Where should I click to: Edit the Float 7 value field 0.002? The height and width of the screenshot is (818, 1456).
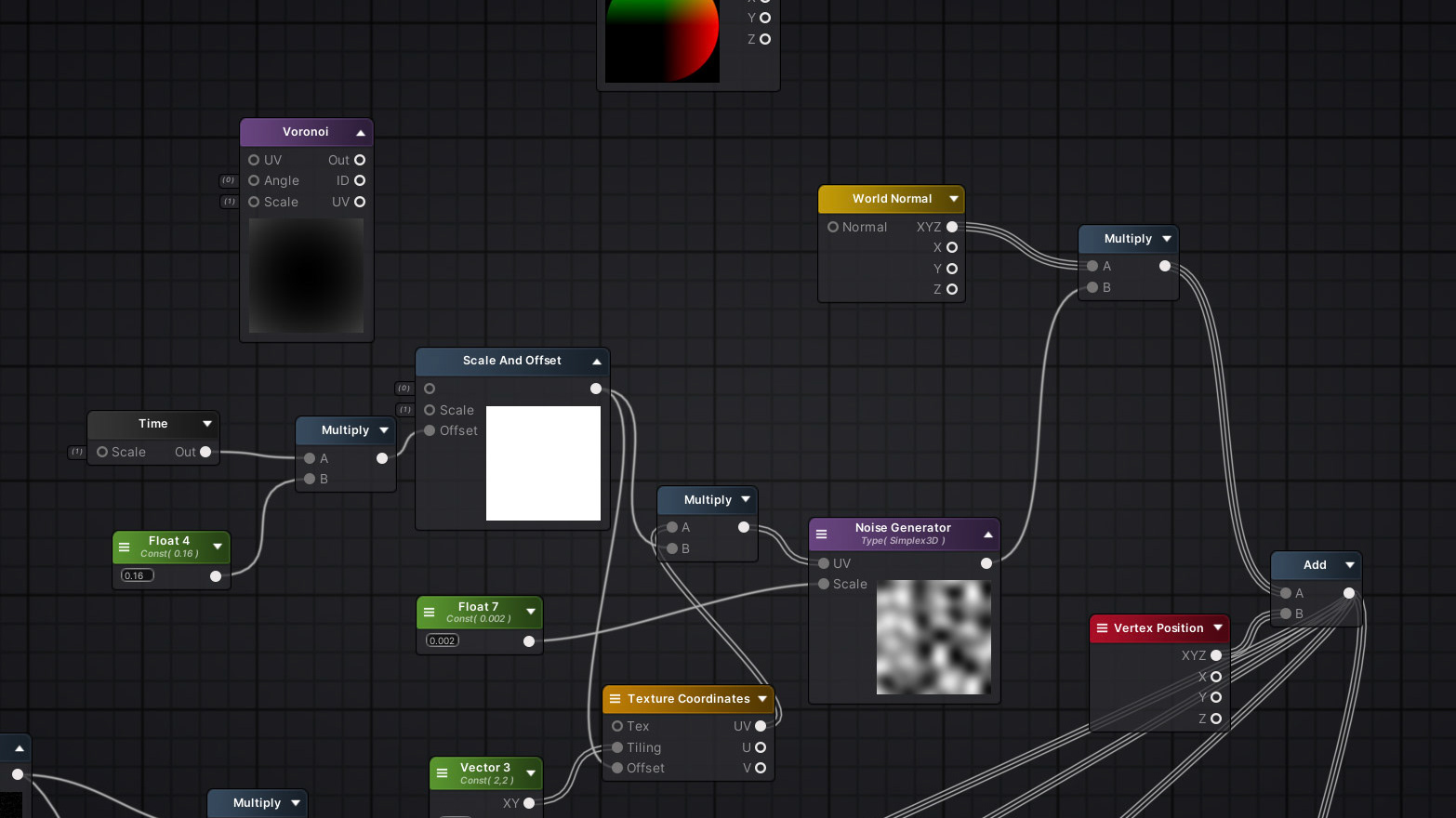pyautogui.click(x=443, y=640)
